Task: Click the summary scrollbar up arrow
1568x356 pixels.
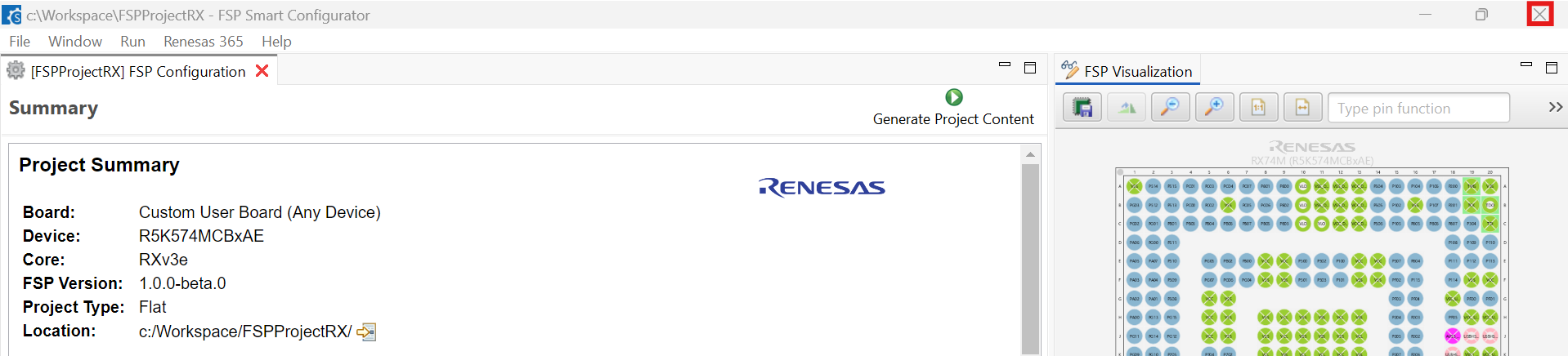Action: coord(1030,154)
